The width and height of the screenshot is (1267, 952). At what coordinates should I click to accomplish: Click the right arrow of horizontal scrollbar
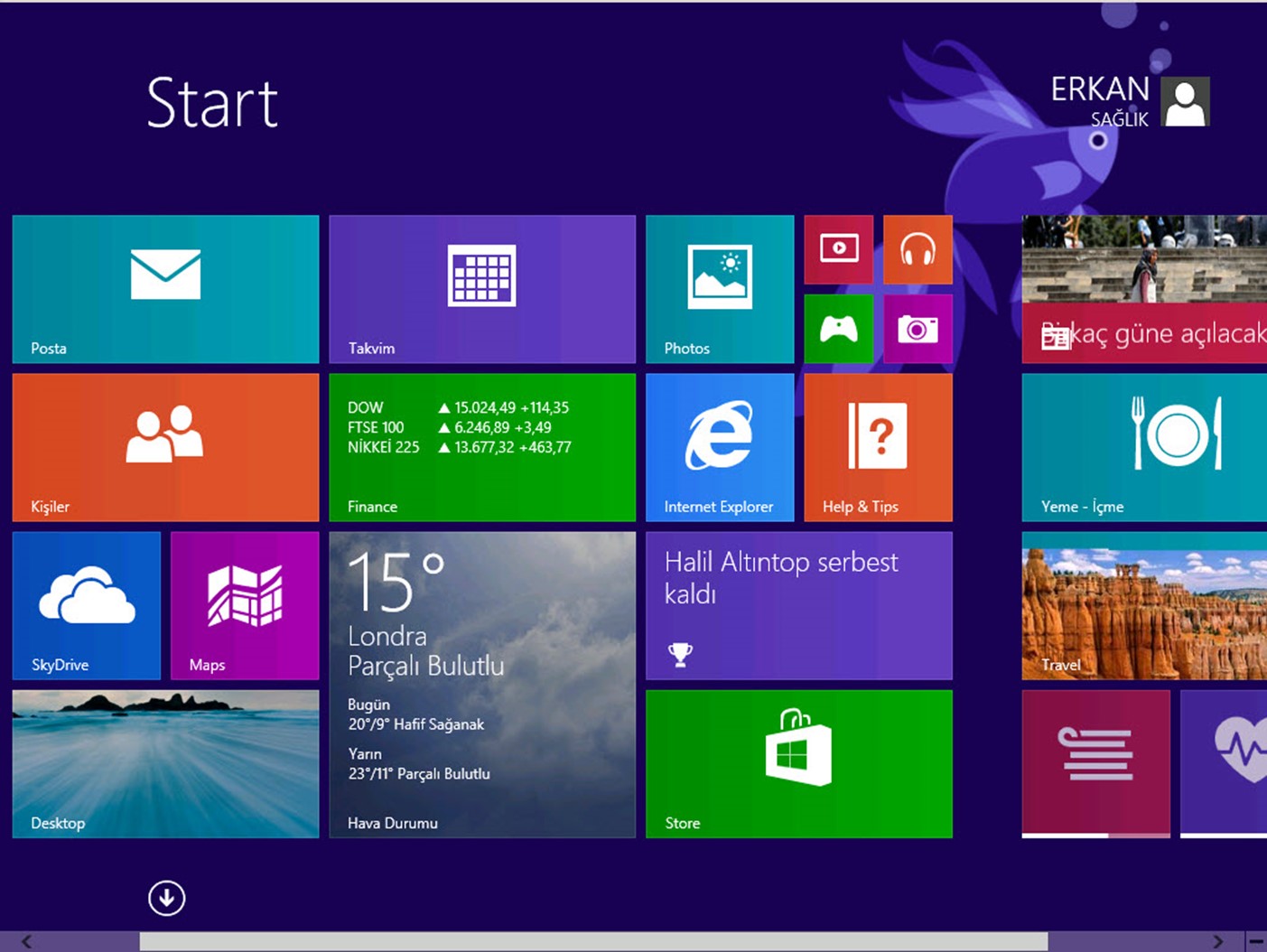1217,941
